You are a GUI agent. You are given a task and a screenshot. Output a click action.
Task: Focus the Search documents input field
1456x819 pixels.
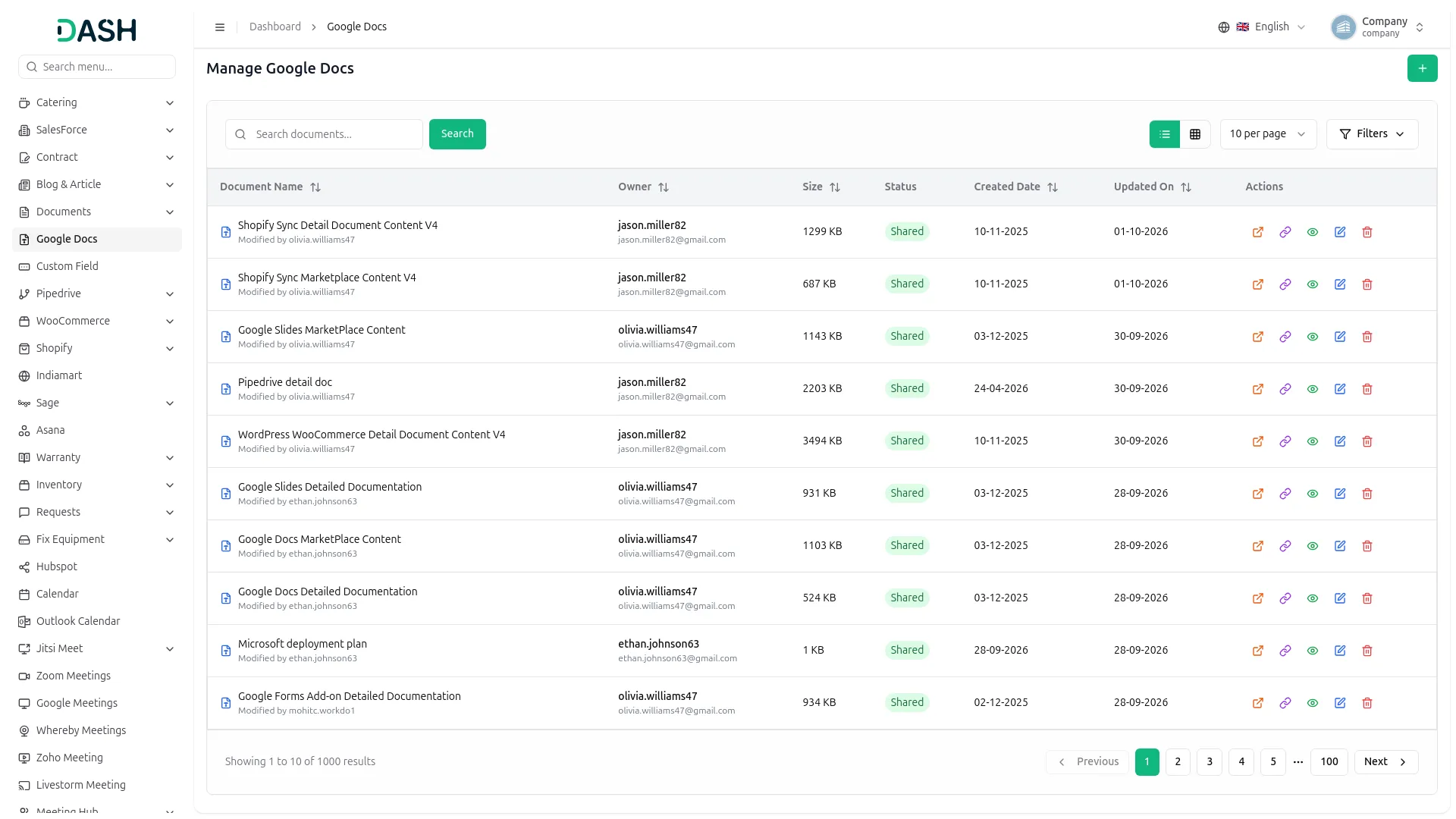click(324, 134)
